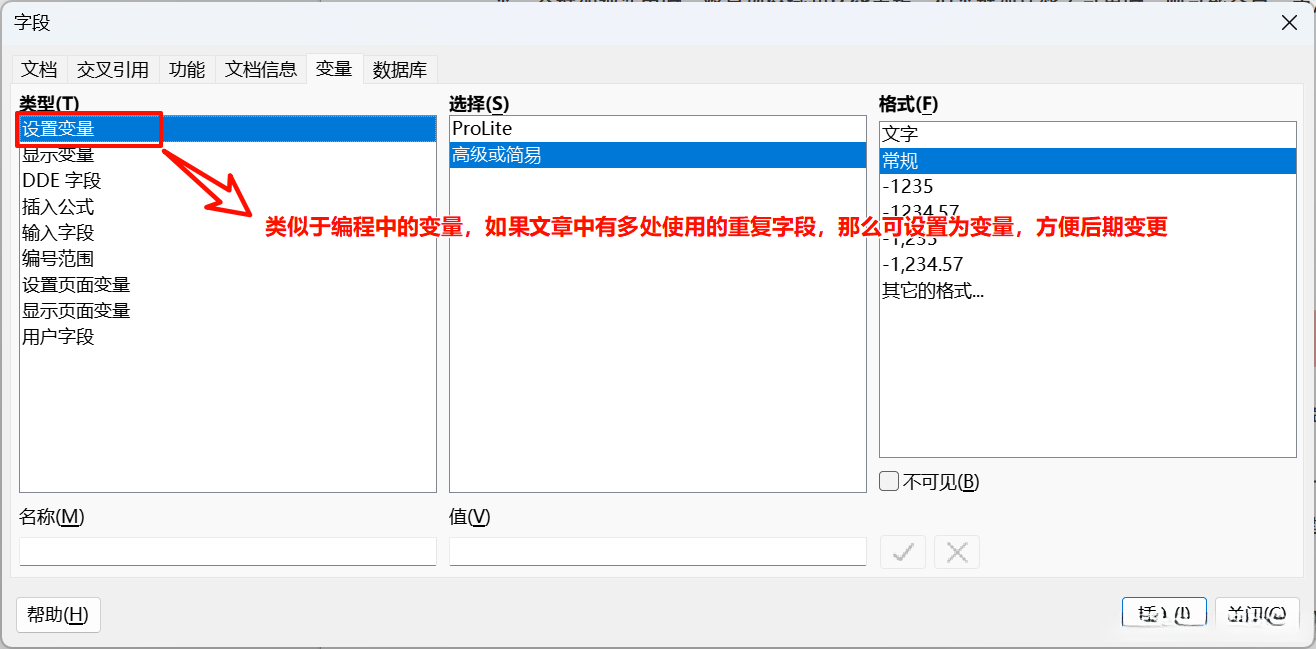
Task: Switch to the 功能 tab
Action: click(x=186, y=69)
